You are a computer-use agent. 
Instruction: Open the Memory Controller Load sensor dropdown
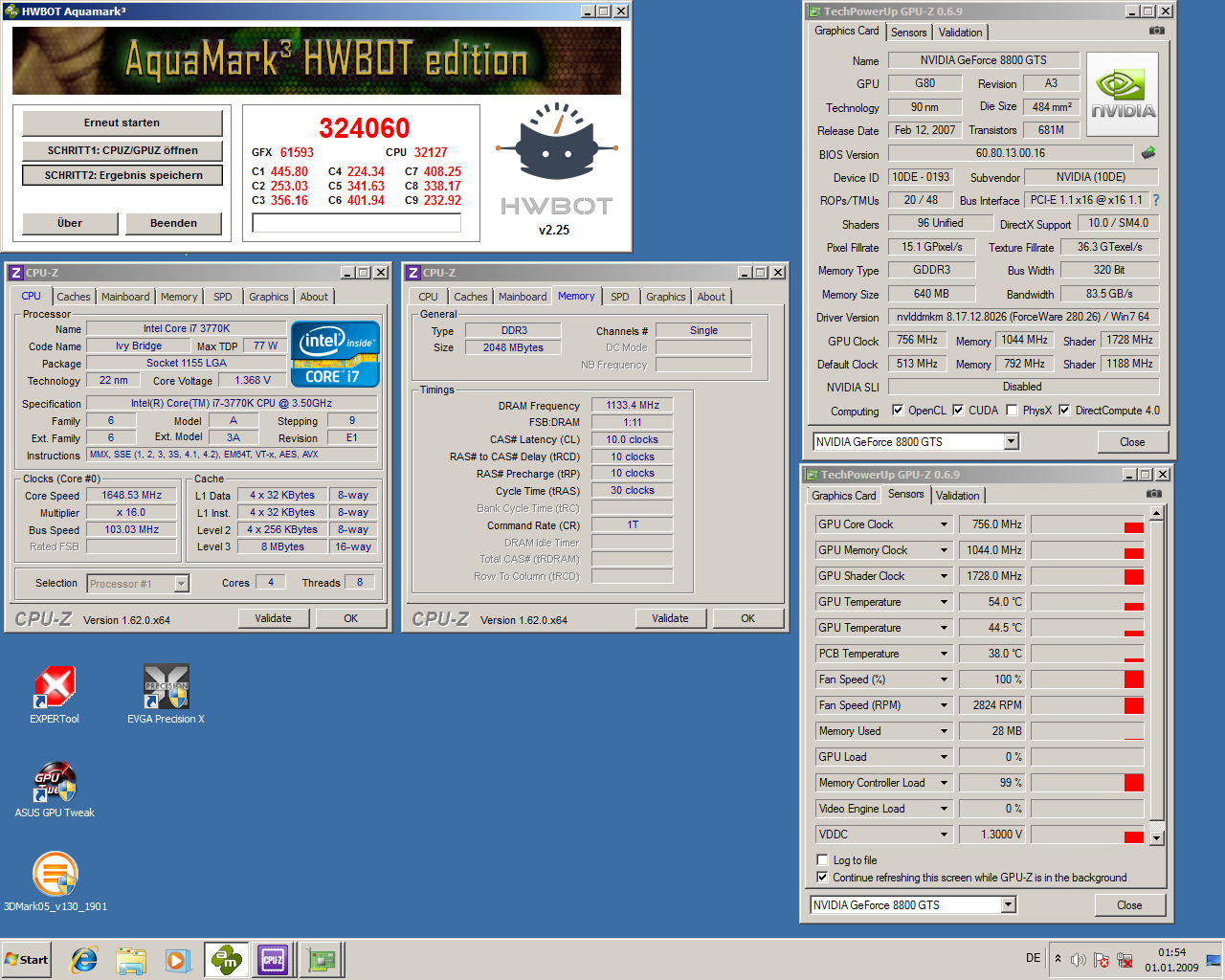point(944,783)
